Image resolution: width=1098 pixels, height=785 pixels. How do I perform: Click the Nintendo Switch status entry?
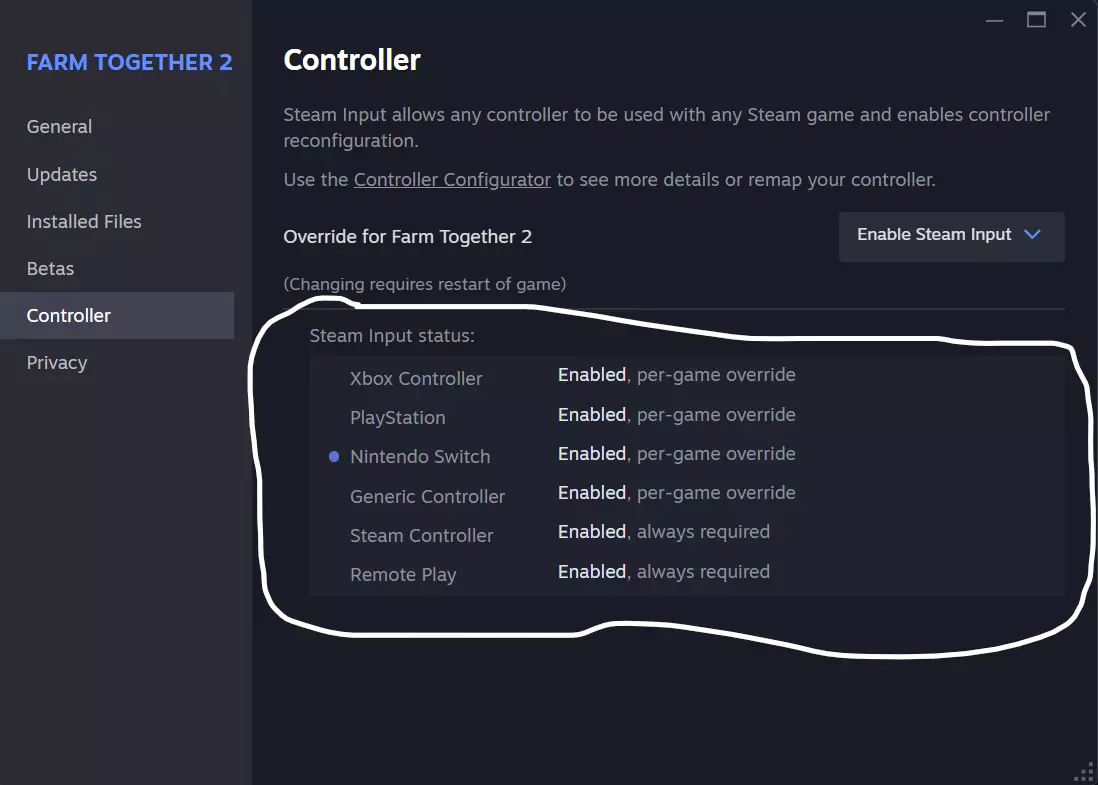[420, 456]
